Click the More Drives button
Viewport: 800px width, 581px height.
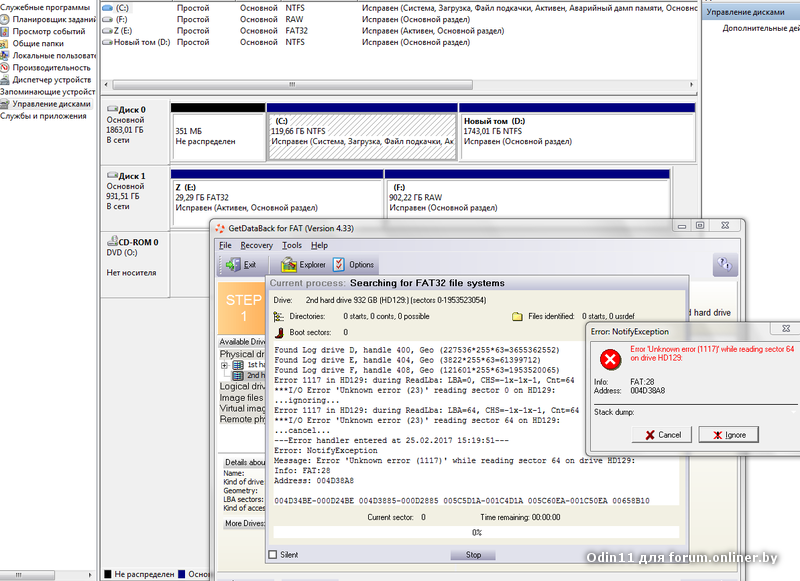(x=242, y=523)
